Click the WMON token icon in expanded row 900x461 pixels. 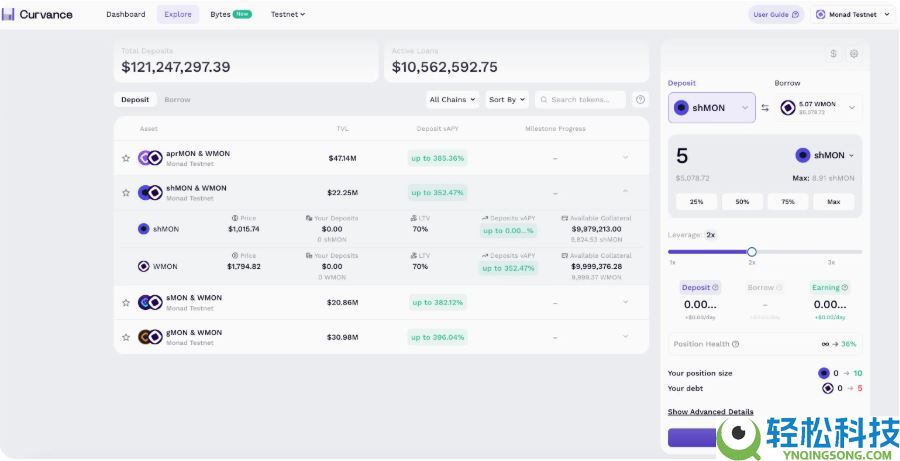point(144,267)
